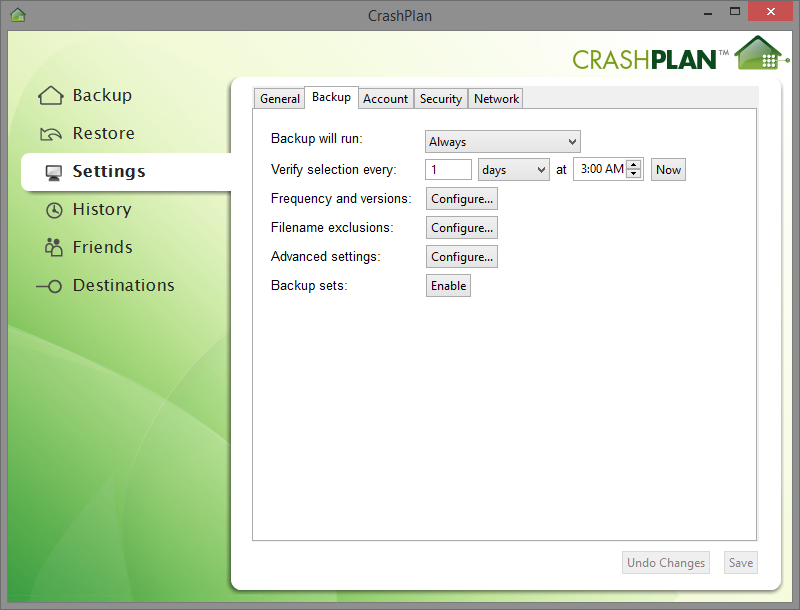The image size is (800, 610).
Task: Open Friends in the sidebar
Action: click(103, 247)
